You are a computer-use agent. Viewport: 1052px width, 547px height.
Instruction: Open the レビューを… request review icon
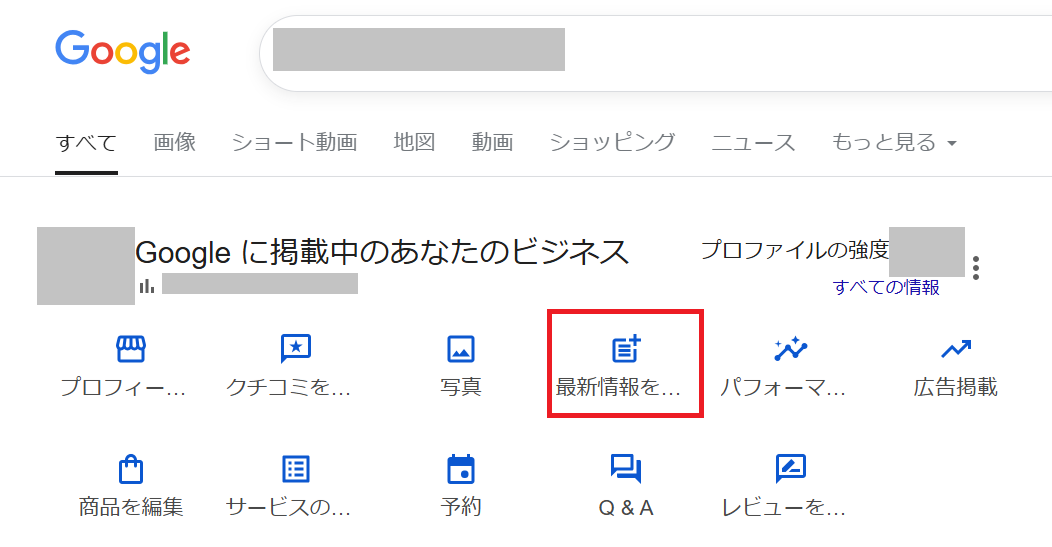(x=790, y=469)
